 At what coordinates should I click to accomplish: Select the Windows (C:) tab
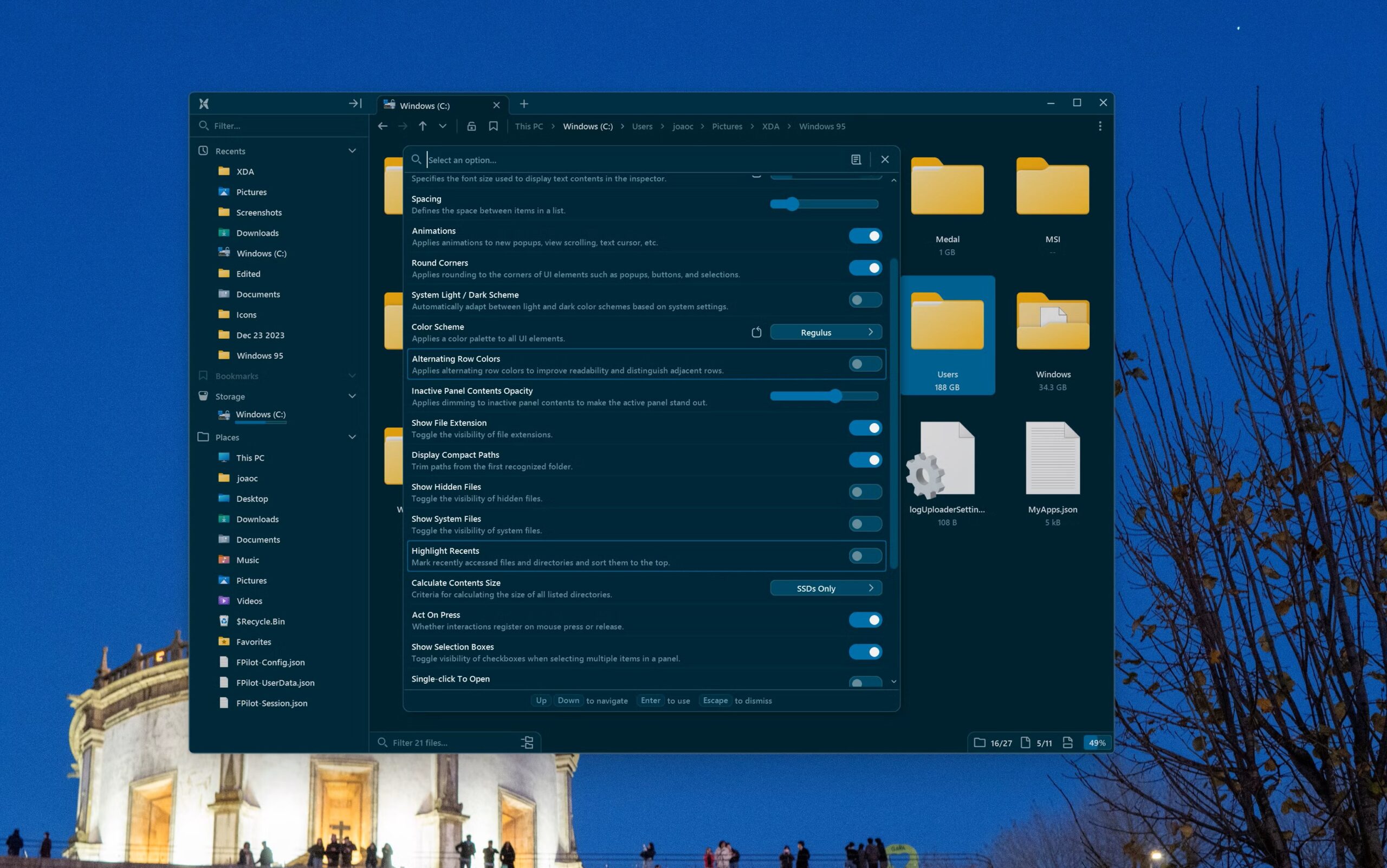(425, 106)
